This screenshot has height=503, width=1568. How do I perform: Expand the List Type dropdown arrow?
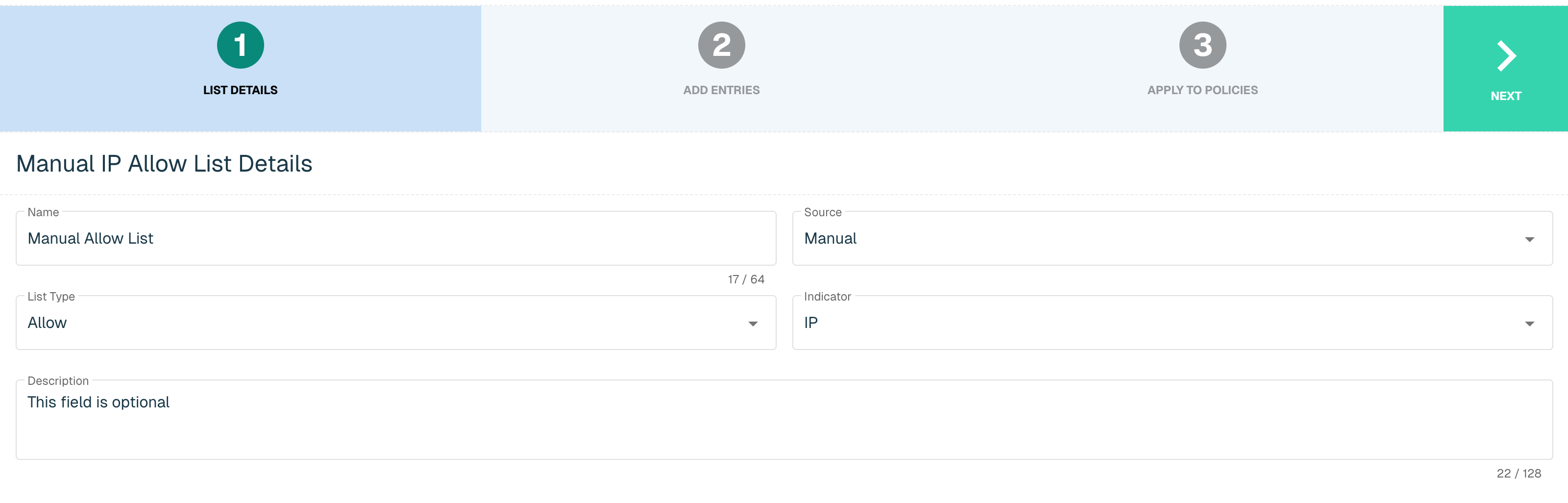click(x=753, y=324)
